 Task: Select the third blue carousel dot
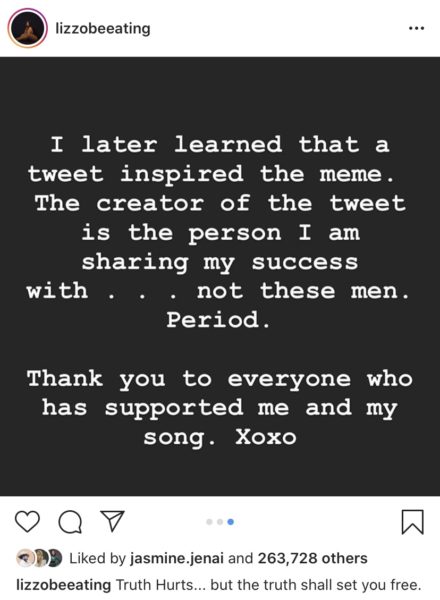click(230, 522)
